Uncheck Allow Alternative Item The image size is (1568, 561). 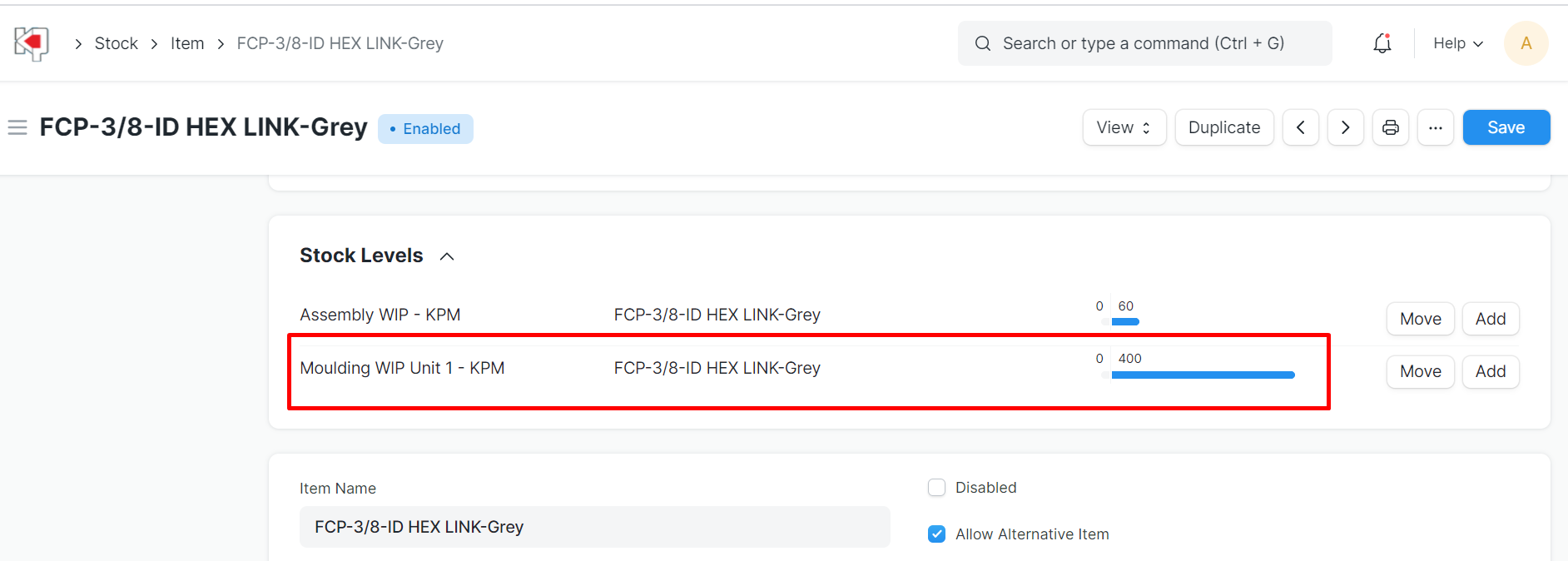click(x=936, y=534)
